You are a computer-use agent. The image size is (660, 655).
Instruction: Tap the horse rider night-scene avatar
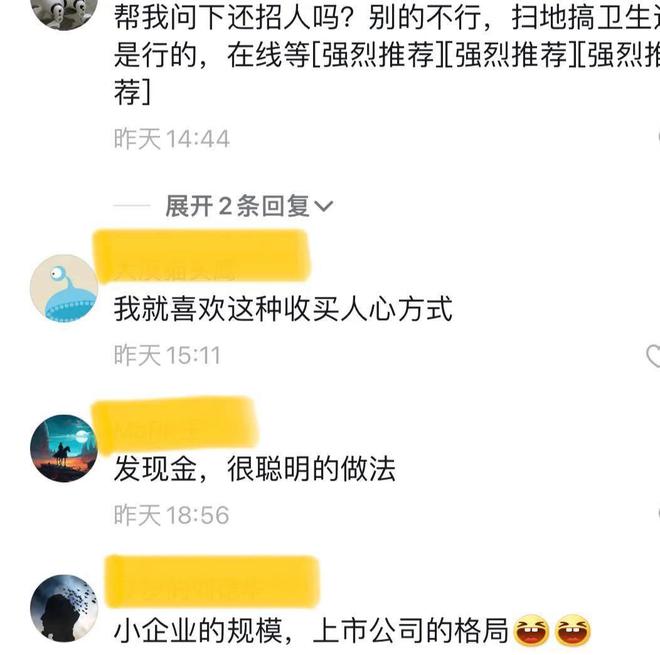[x=64, y=448]
